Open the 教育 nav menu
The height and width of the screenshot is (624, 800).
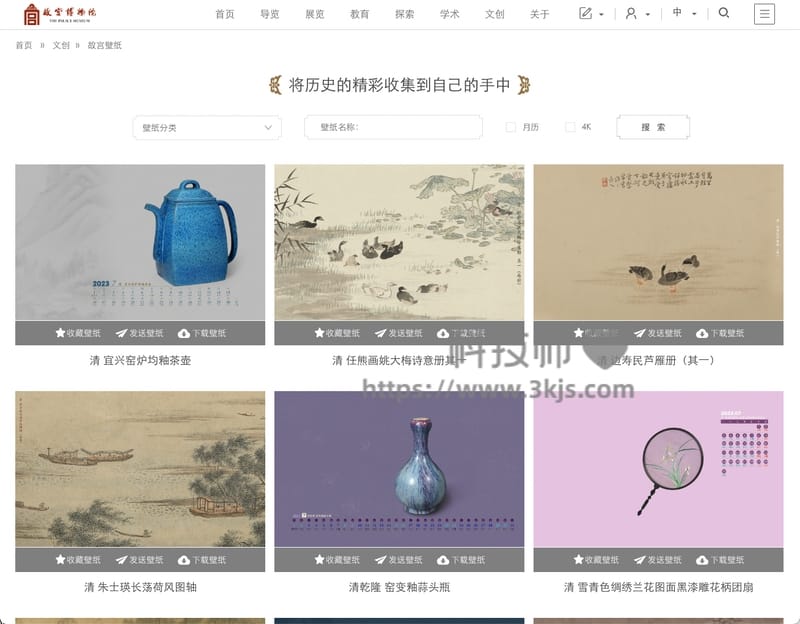tap(359, 14)
